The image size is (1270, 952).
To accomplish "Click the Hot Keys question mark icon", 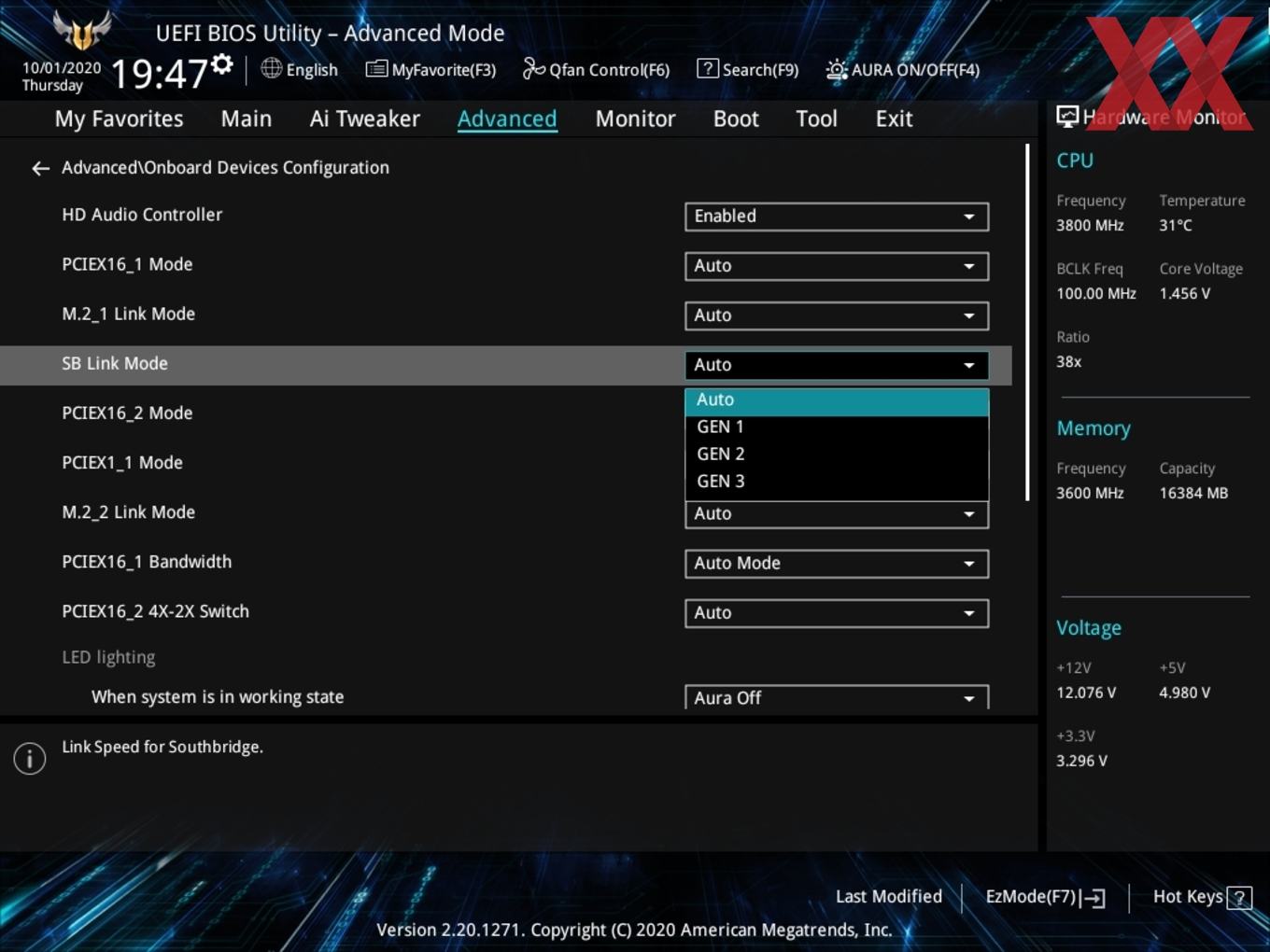I will [x=1239, y=898].
